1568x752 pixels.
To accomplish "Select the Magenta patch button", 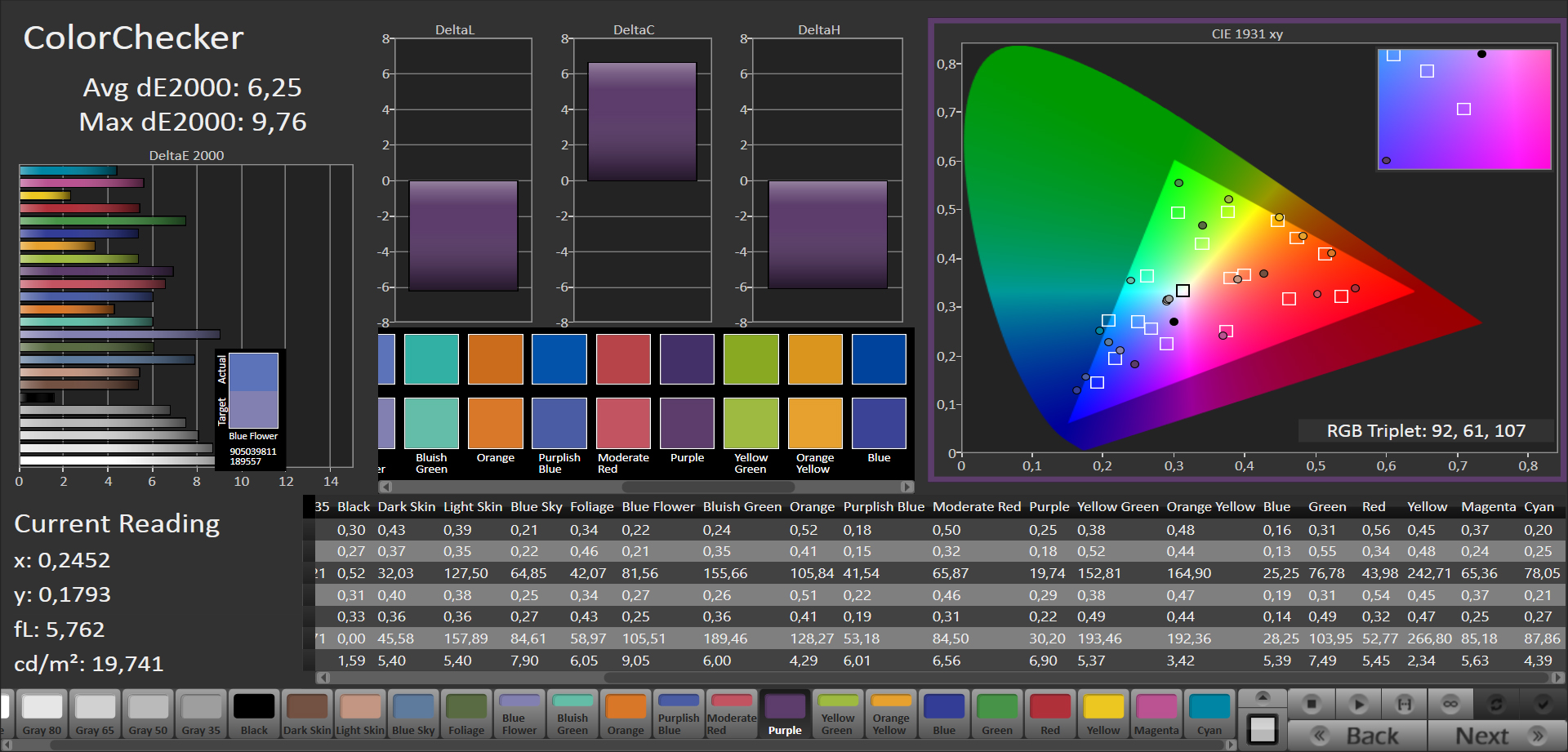I will tap(1156, 714).
